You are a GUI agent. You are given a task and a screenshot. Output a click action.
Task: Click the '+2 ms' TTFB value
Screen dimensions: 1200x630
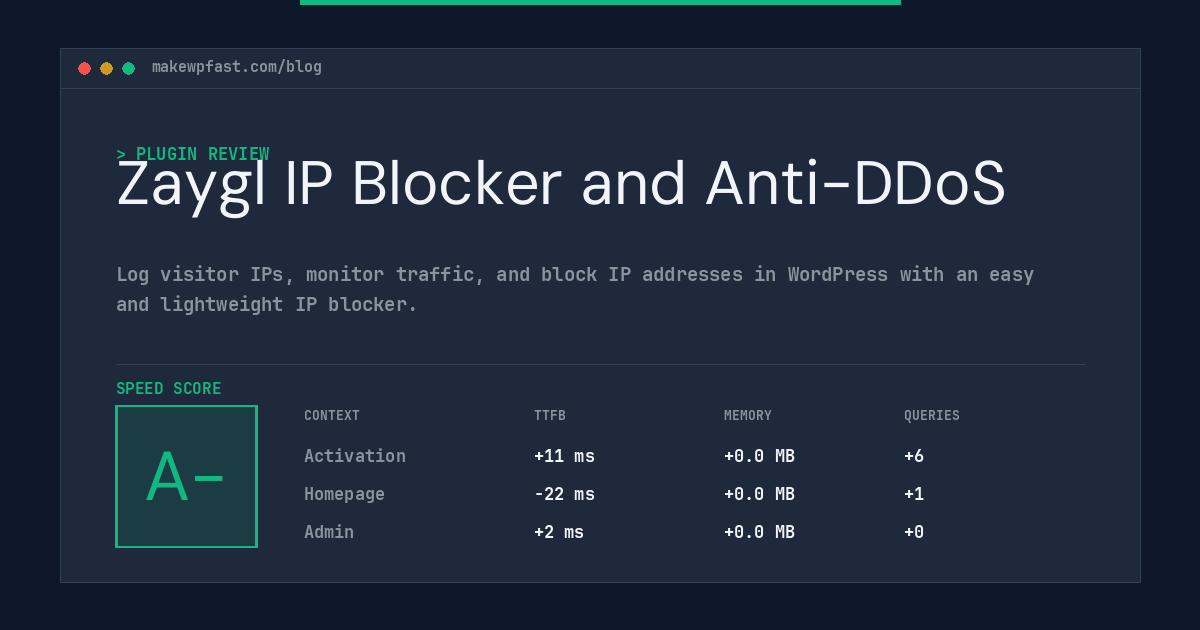click(x=559, y=532)
